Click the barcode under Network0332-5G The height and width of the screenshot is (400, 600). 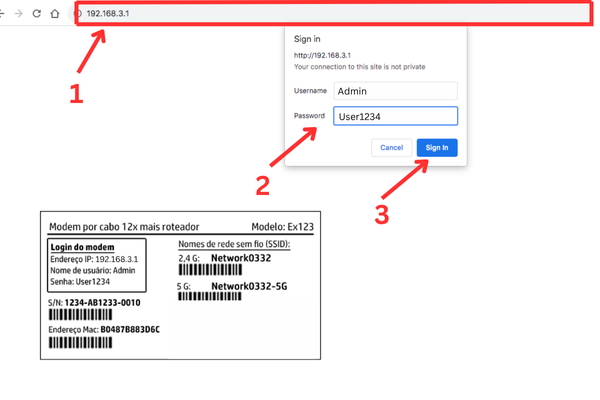[x=210, y=297]
